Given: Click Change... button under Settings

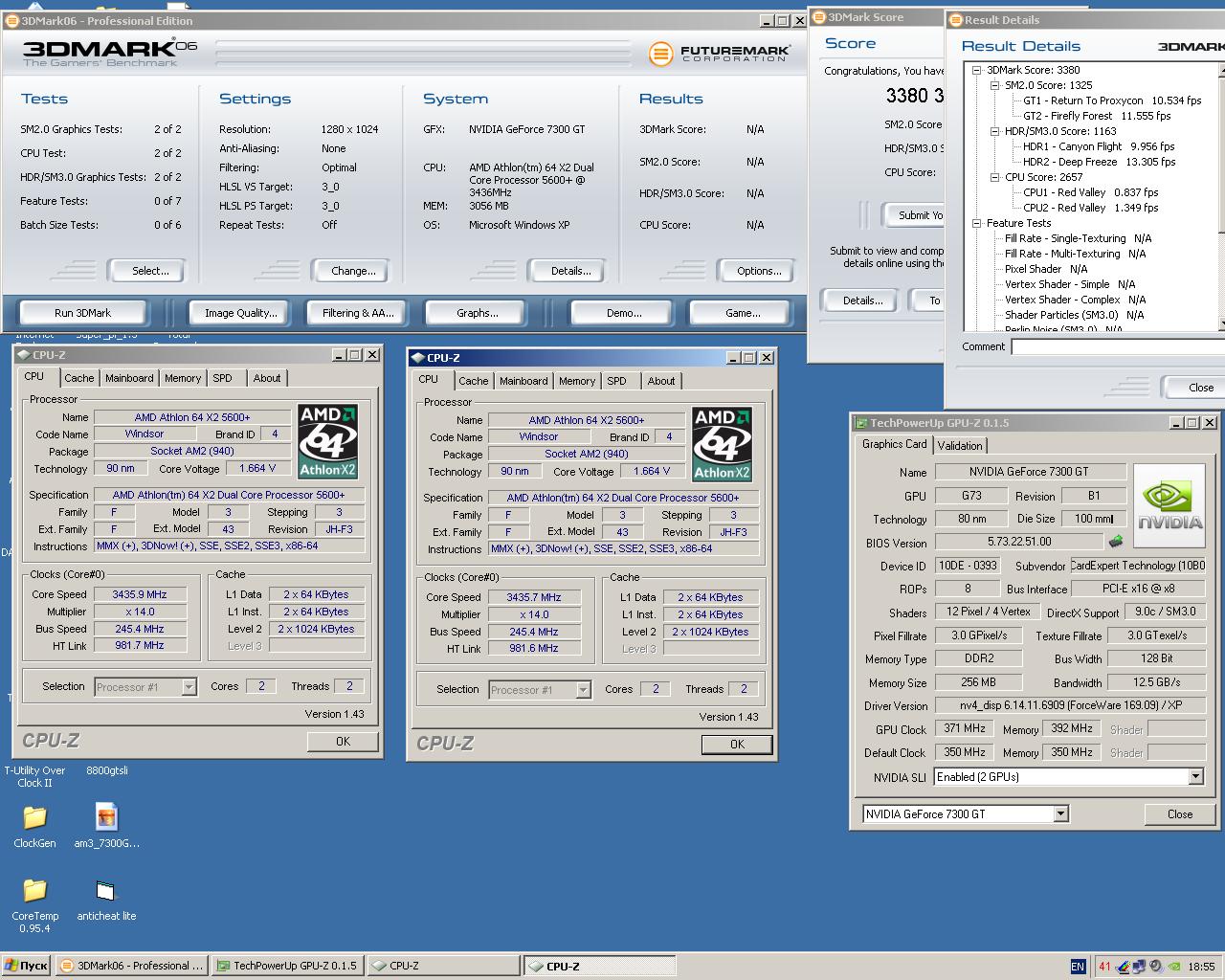Looking at the screenshot, I should click(x=353, y=271).
